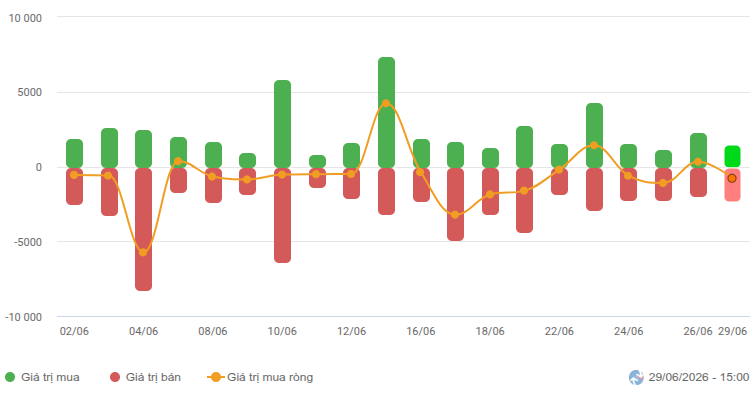
Task: Click the red sell bar on 10/06
Action: (x=282, y=216)
